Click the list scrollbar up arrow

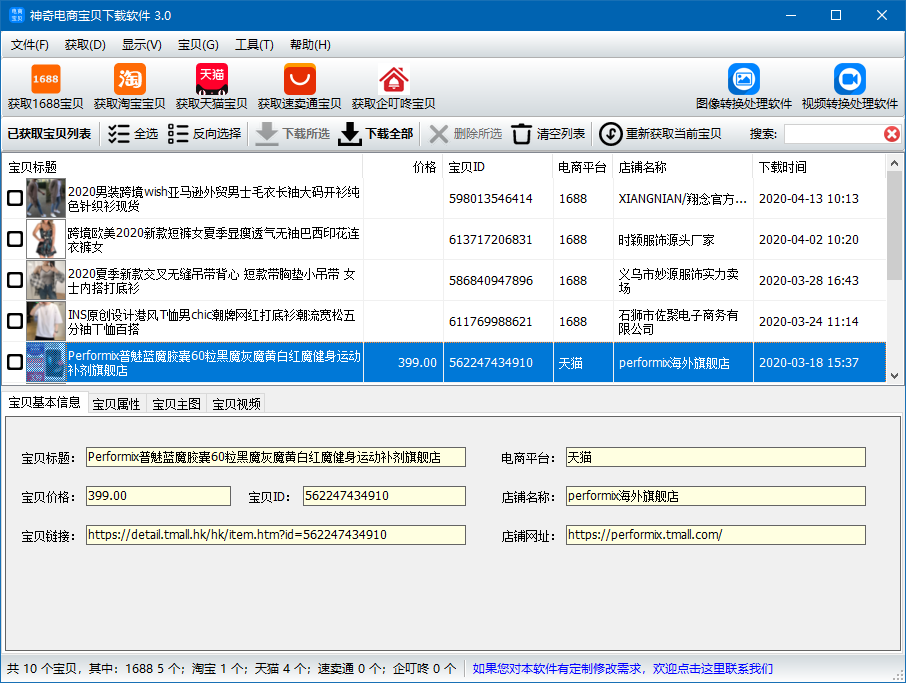pos(894,163)
